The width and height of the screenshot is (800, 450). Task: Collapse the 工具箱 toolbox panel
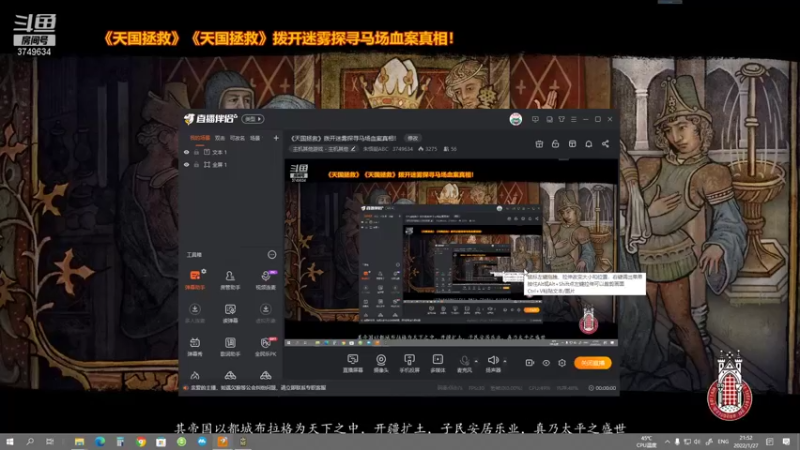pyautogui.click(x=272, y=255)
